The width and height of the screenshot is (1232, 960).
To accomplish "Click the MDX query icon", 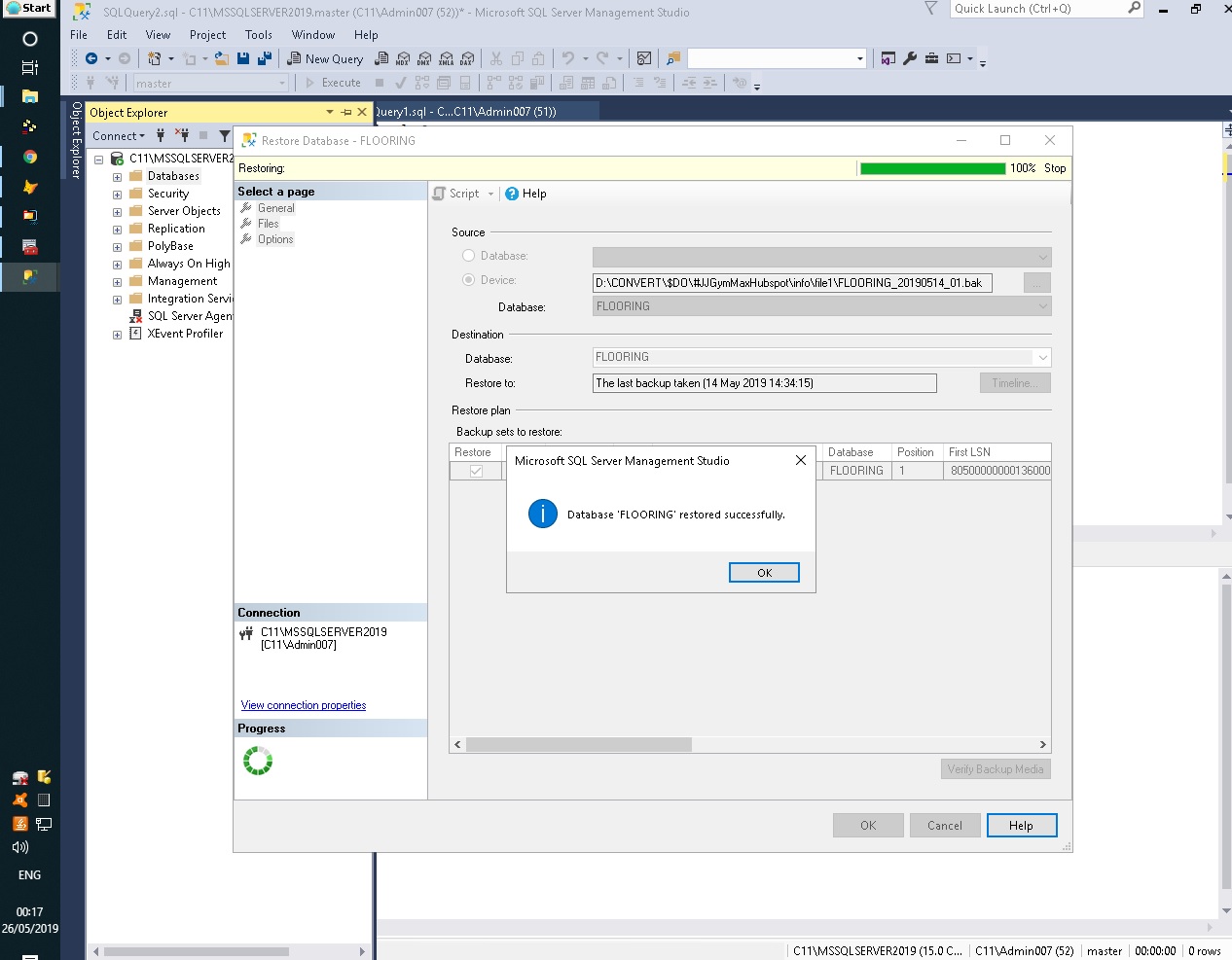I will tap(403, 59).
